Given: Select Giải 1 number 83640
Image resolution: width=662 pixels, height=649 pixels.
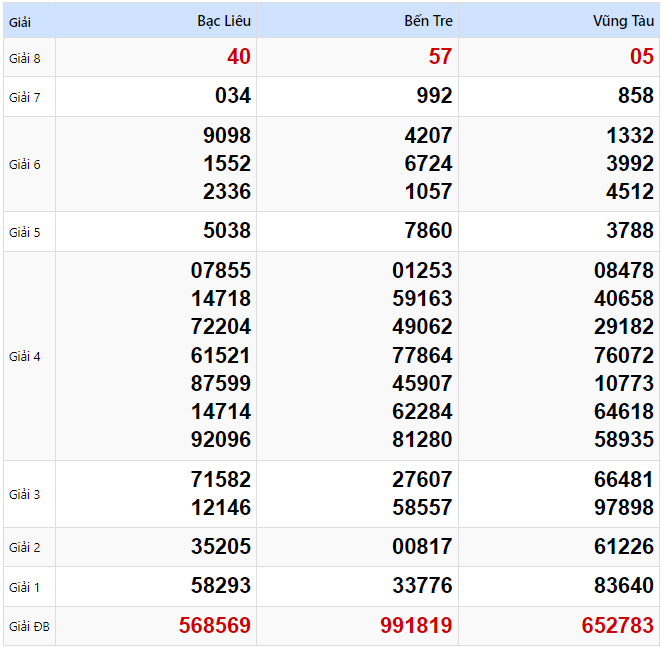Looking at the screenshot, I should 624,586.
